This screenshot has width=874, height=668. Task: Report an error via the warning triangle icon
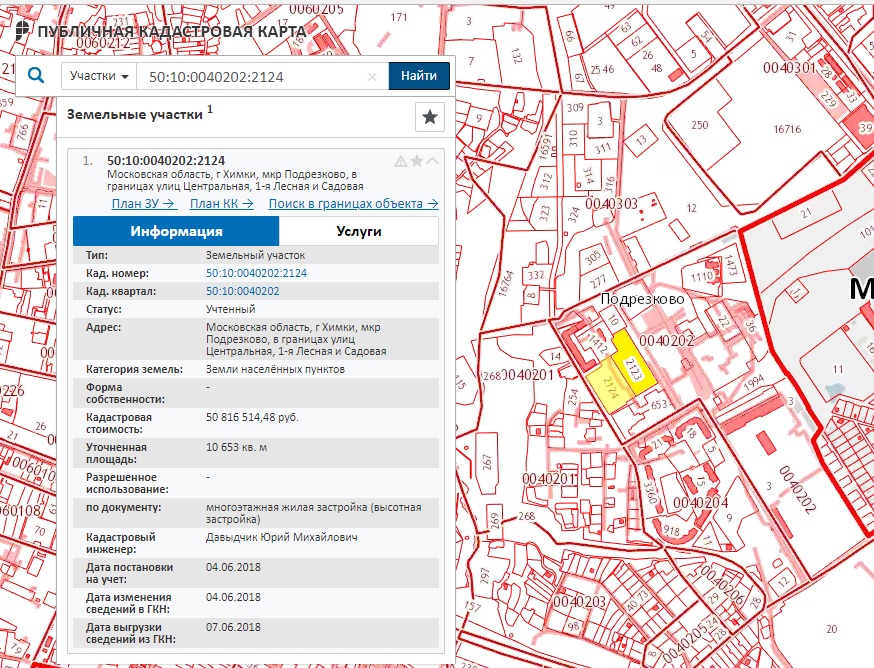tap(401, 161)
